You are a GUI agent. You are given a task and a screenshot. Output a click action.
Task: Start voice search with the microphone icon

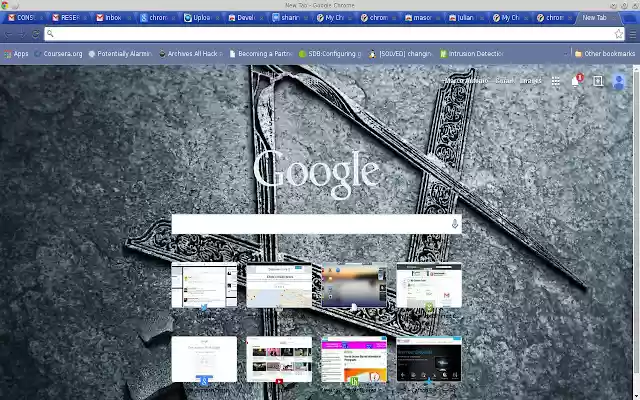[455, 224]
